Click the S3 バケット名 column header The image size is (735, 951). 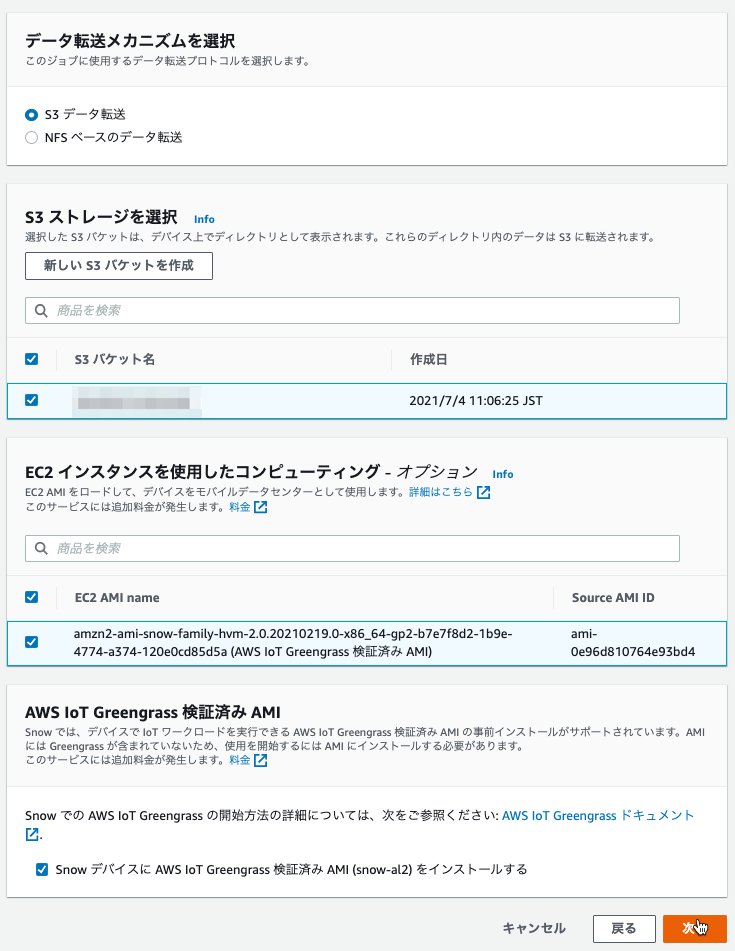click(115, 360)
